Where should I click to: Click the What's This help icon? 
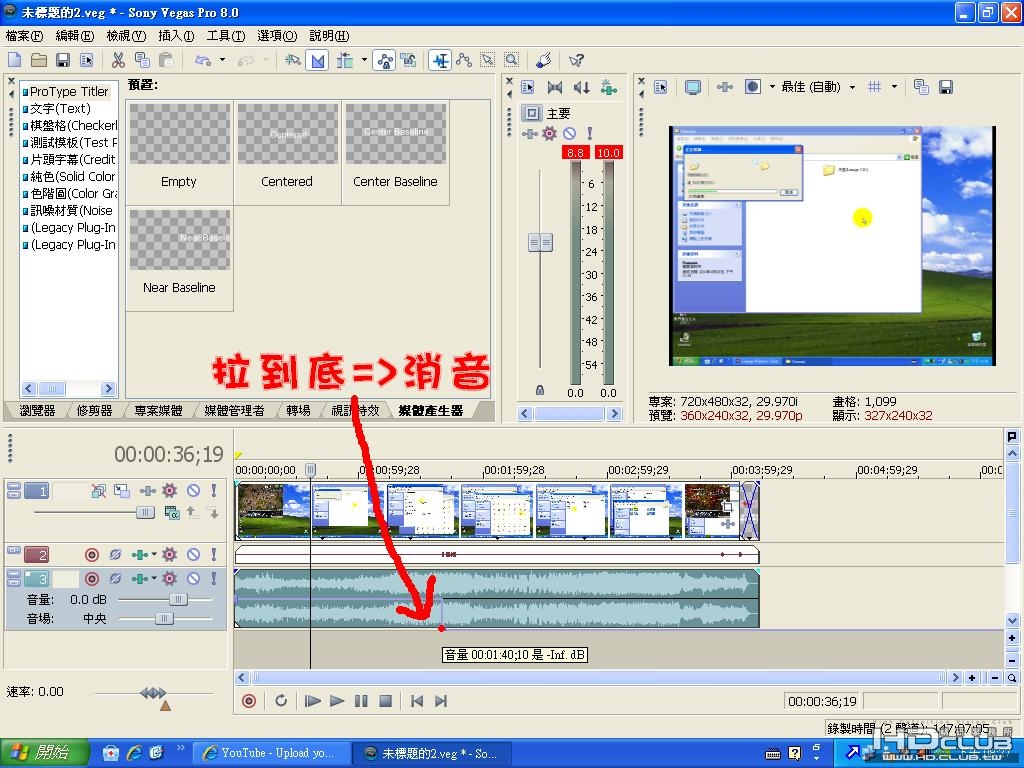pos(576,60)
